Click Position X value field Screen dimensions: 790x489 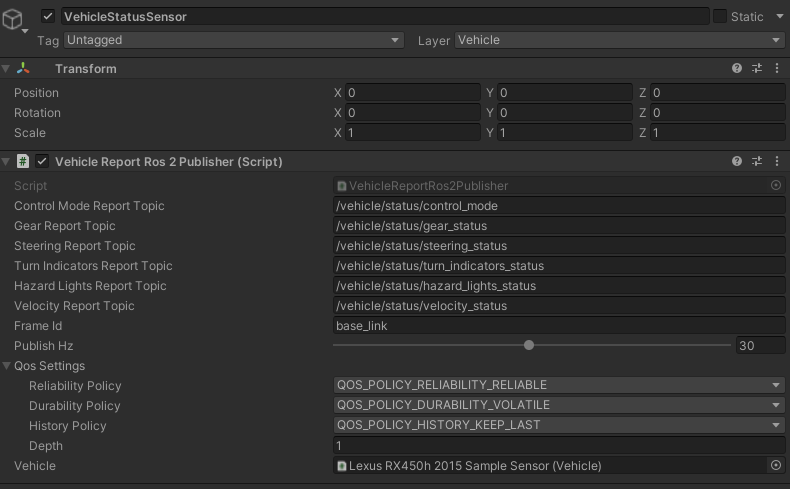click(x=413, y=93)
